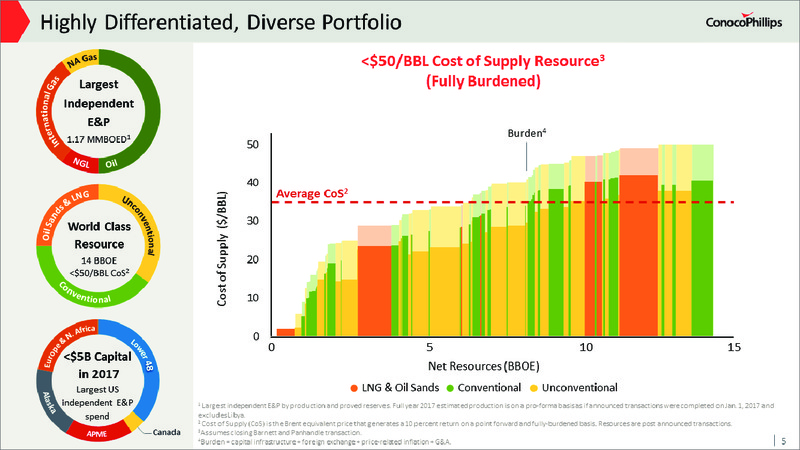Click the 'Canada' callout label
Screen dimensions: 800x450
tap(166, 432)
